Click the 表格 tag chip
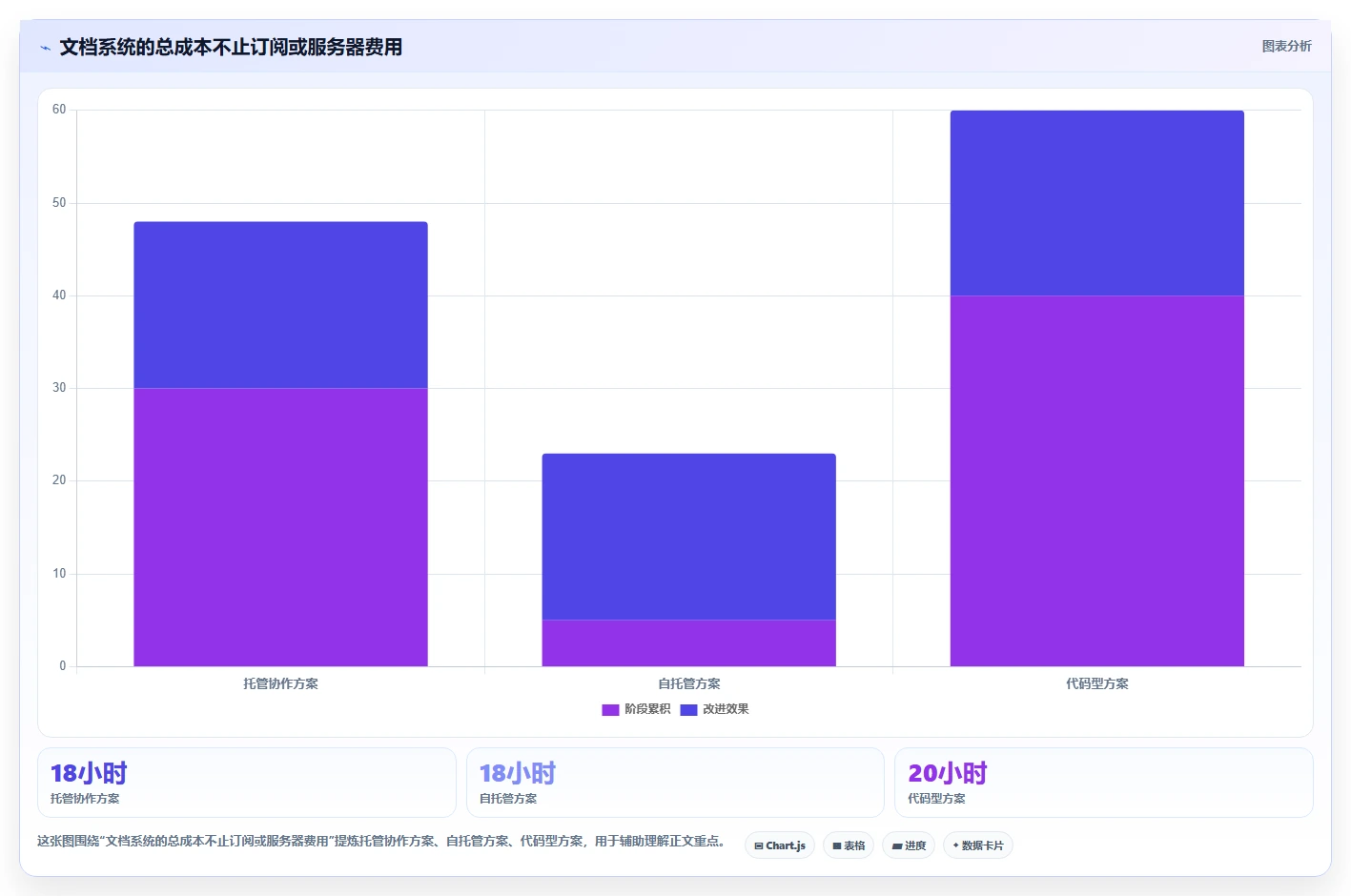The height and width of the screenshot is (896, 1351). pos(849,845)
